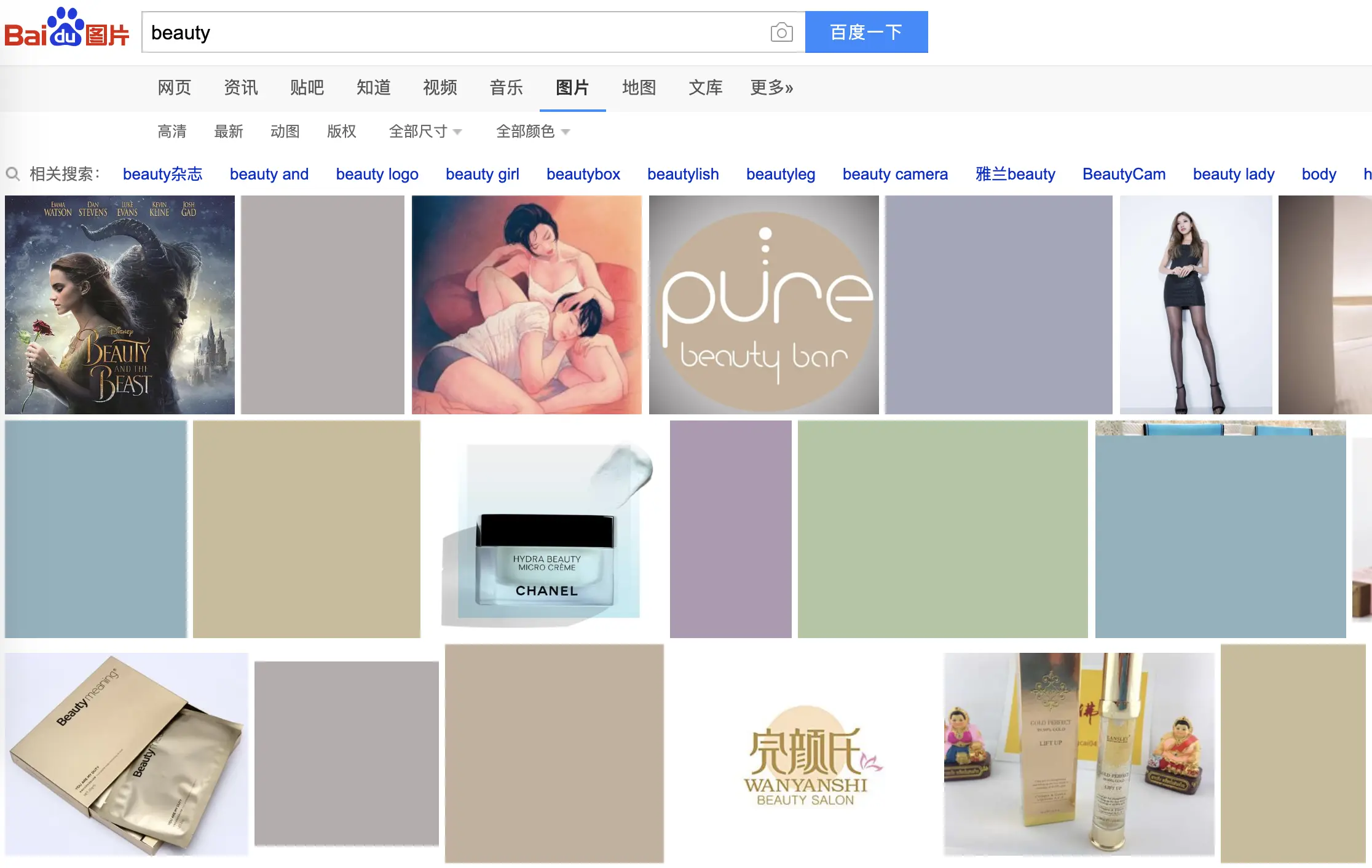Expand the 全部颜色 color dropdown
Screen dimensions: 1372x868
coord(532,132)
